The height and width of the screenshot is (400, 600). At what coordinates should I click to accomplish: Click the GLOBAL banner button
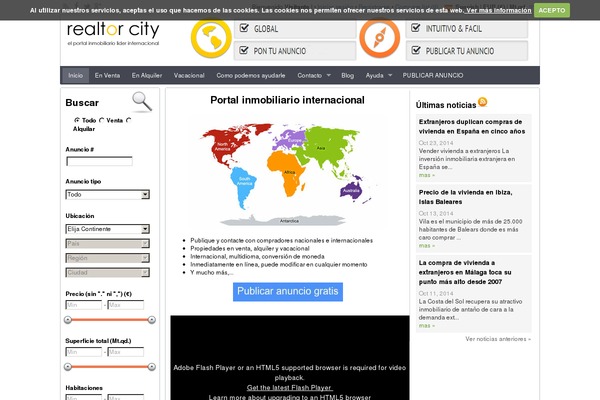click(295, 29)
